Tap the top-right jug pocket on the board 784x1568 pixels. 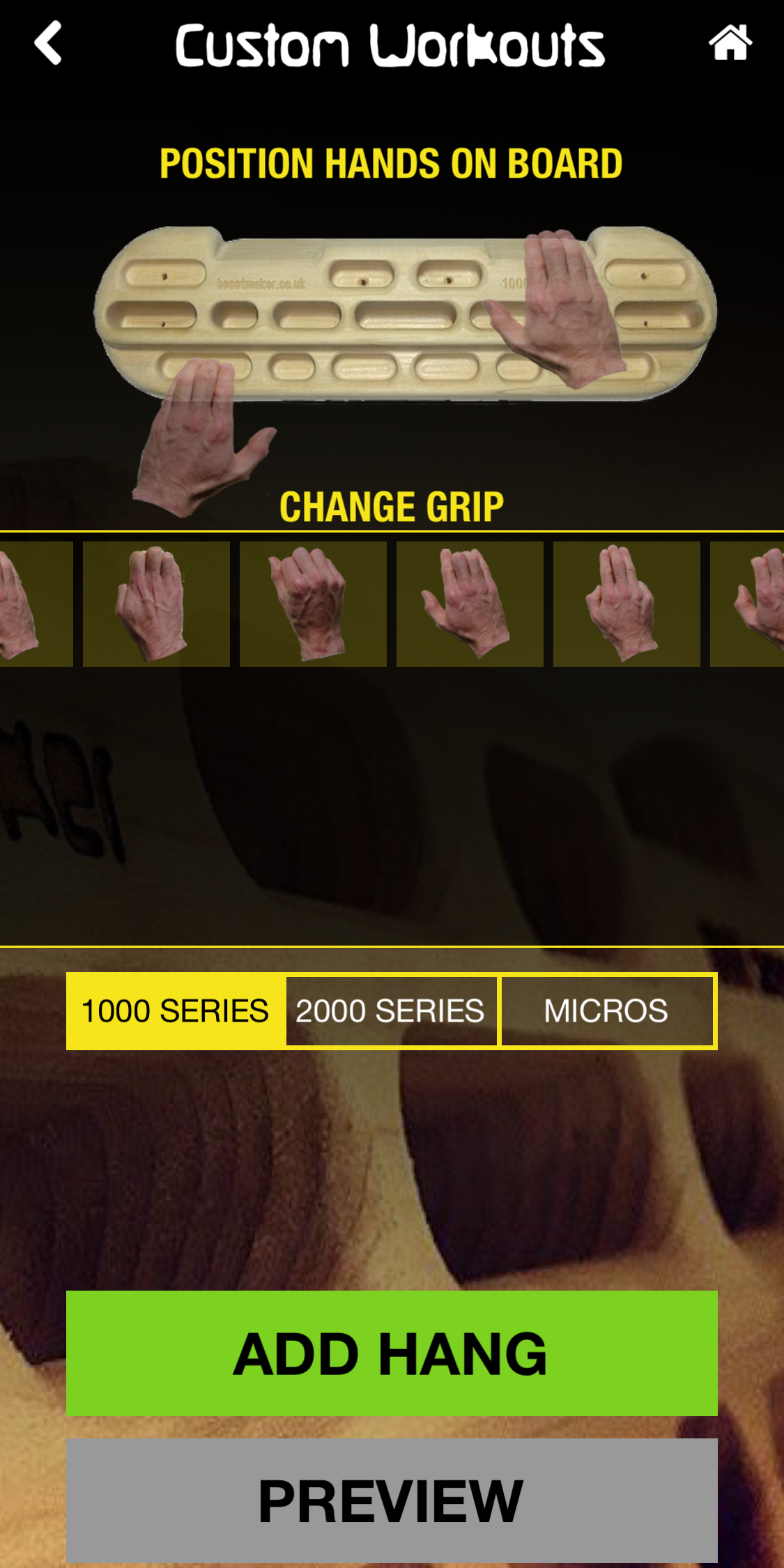(646, 273)
